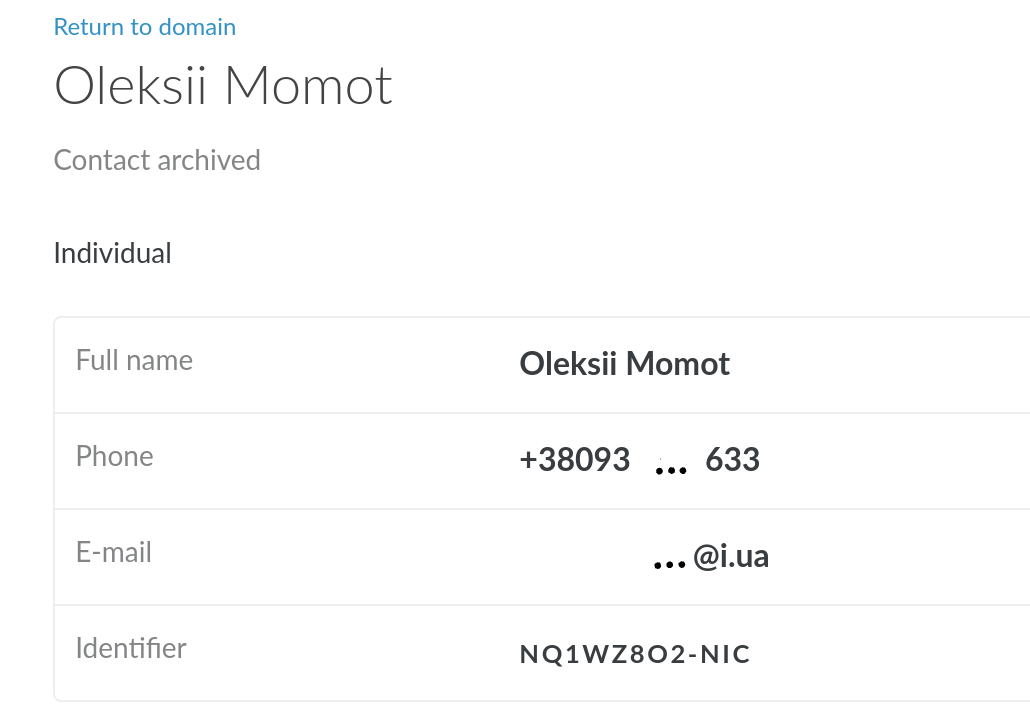The width and height of the screenshot is (1030, 728).
Task: Click the word archived in status line
Action: coord(215,160)
